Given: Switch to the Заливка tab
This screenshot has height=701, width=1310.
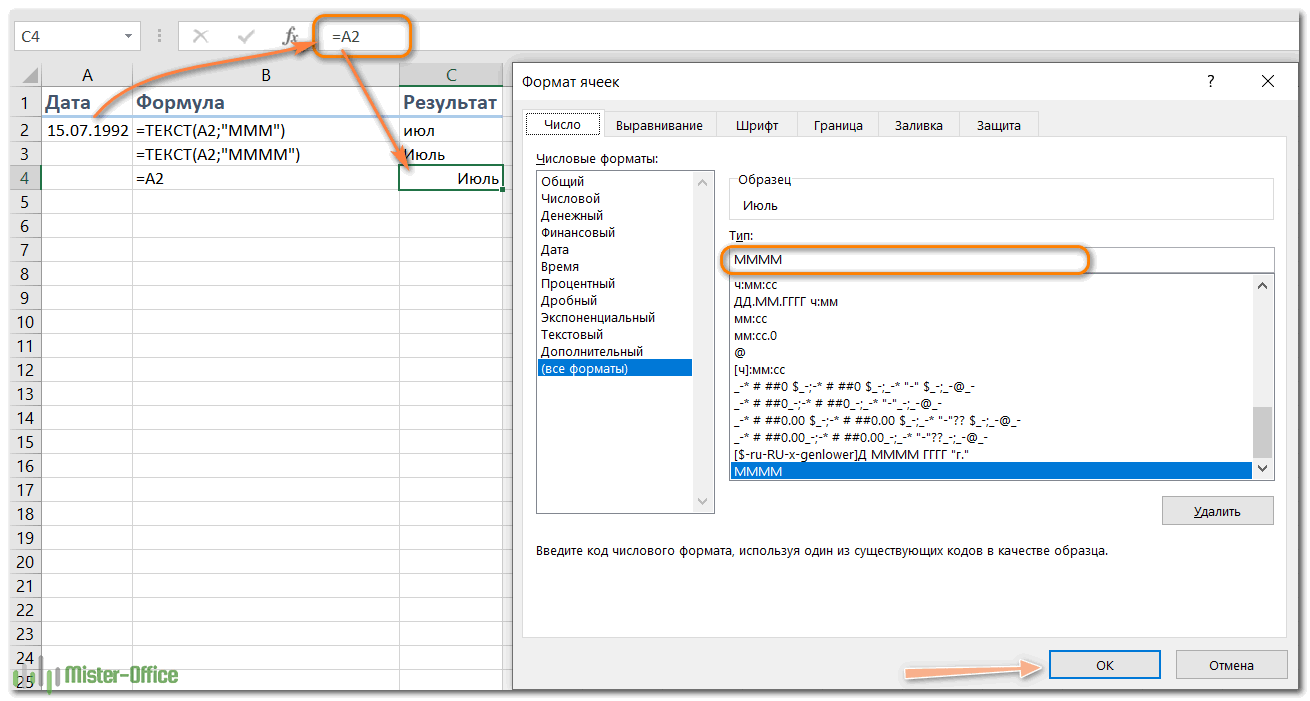Looking at the screenshot, I should coord(919,125).
